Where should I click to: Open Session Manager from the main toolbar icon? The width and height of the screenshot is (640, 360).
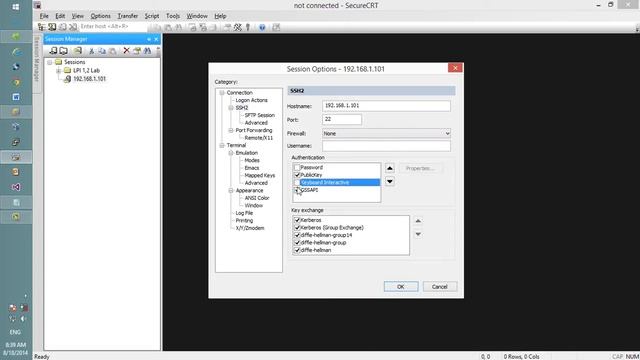[41, 27]
